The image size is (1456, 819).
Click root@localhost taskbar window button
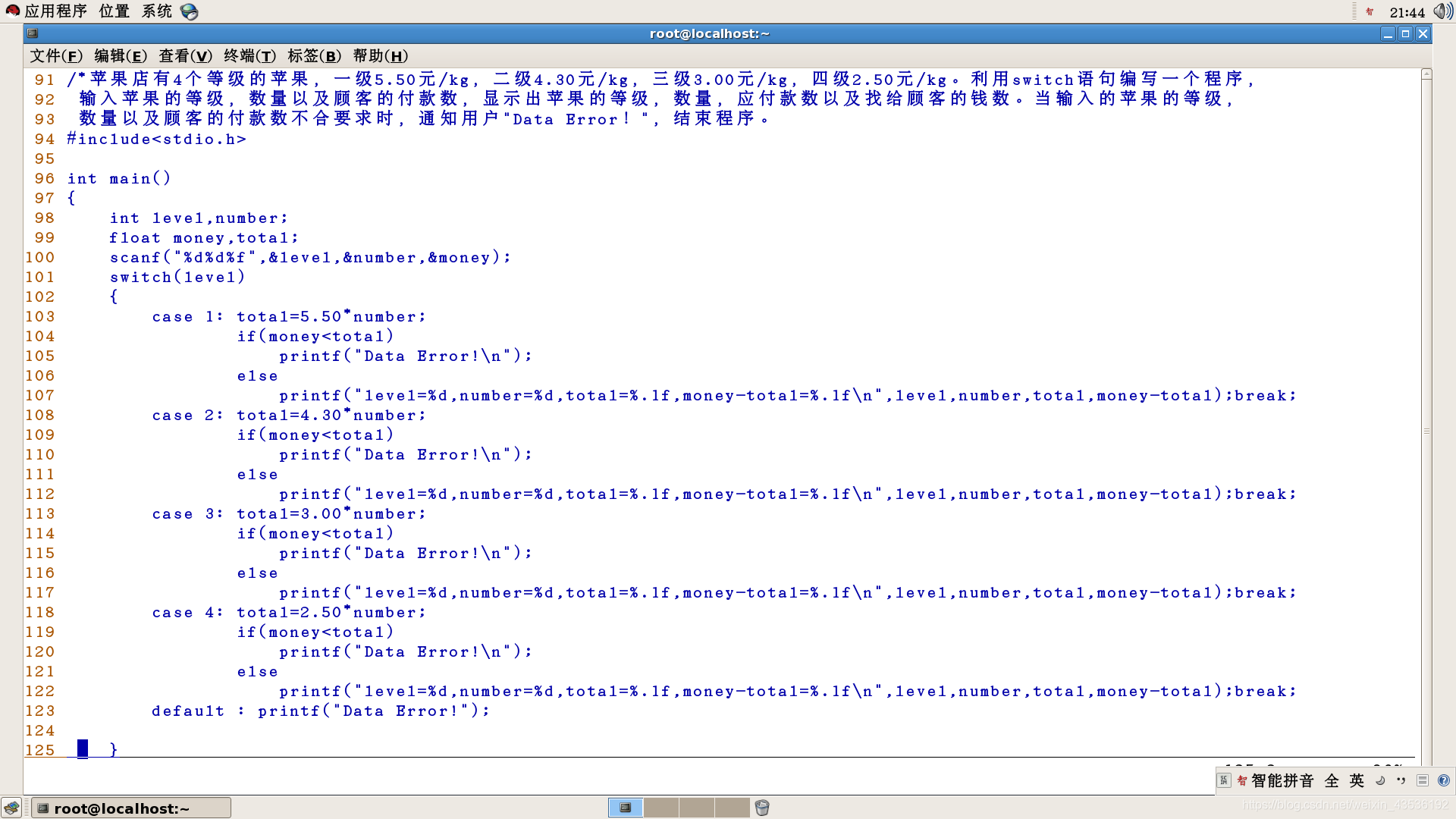click(130, 808)
